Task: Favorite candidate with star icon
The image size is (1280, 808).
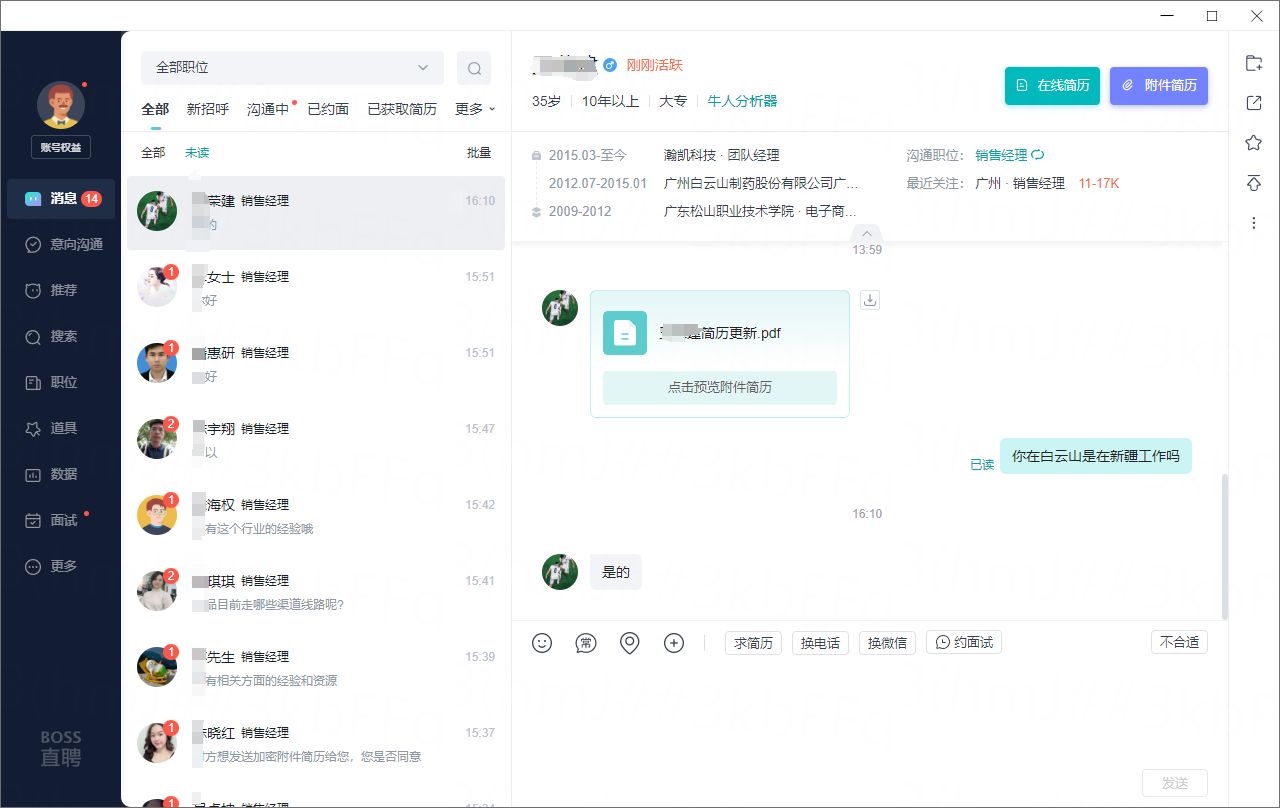Action: click(x=1253, y=143)
